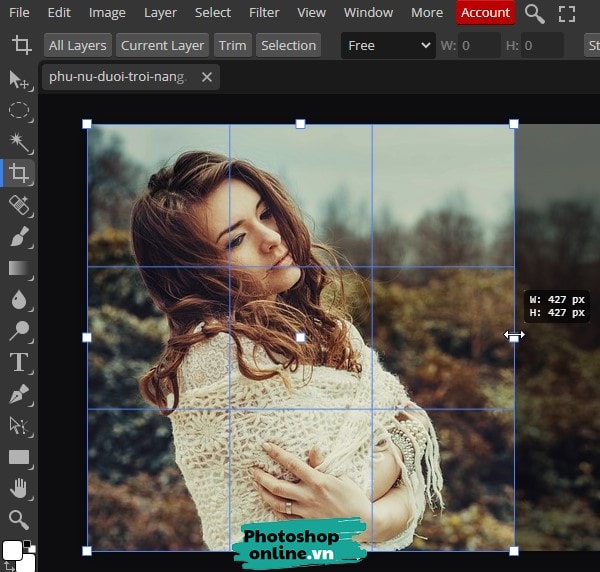600x572 pixels.
Task: Open the white foreground color swatch
Action: [13, 551]
